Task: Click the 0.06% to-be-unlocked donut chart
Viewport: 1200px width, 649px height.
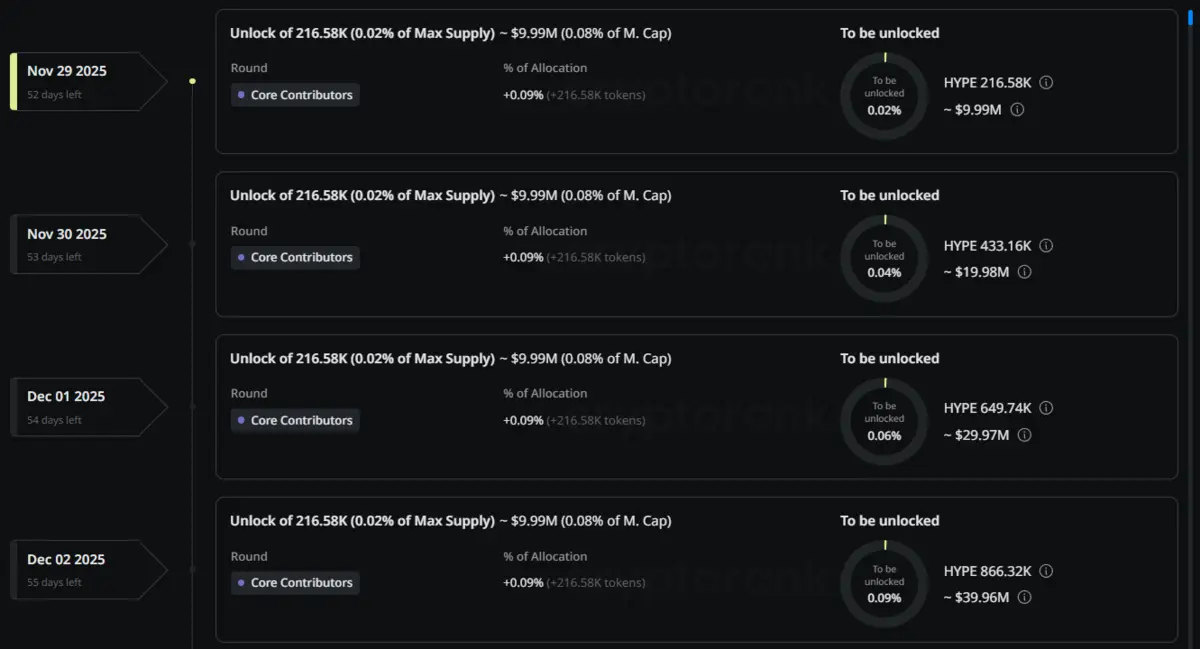Action: [884, 421]
